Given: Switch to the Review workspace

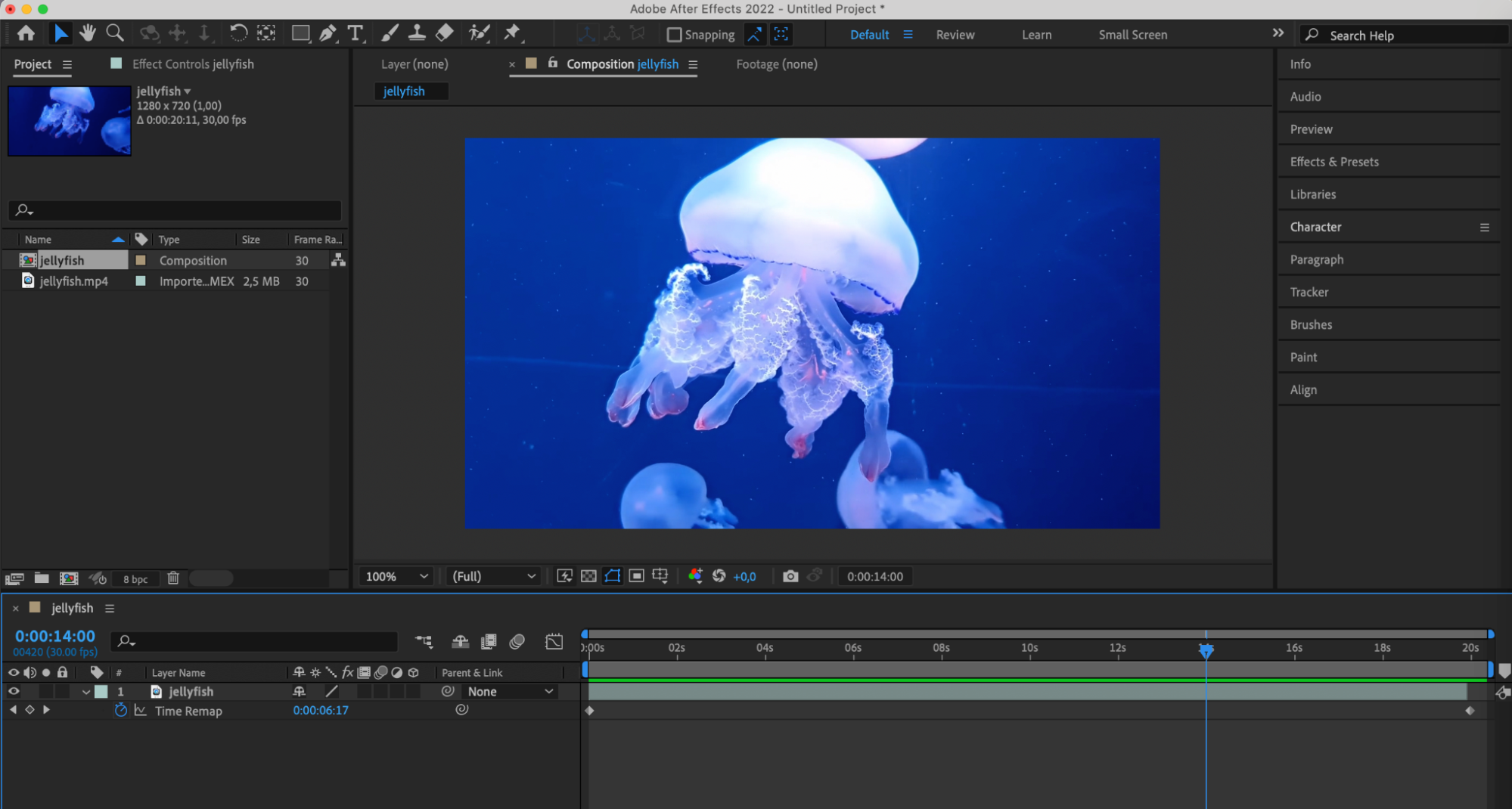Looking at the screenshot, I should click(955, 35).
